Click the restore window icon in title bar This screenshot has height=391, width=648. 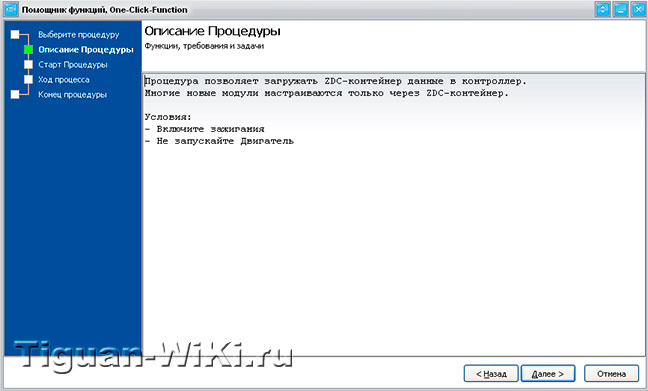pos(603,10)
